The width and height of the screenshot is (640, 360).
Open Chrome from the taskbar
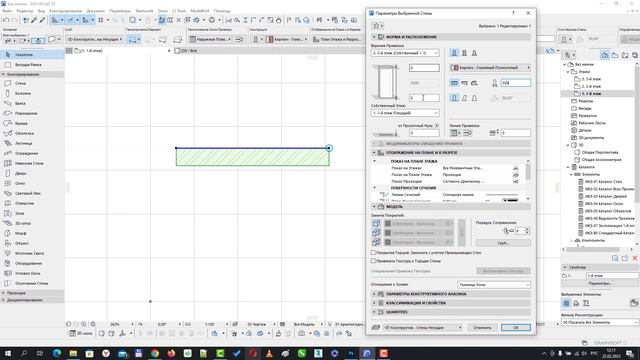155,353
